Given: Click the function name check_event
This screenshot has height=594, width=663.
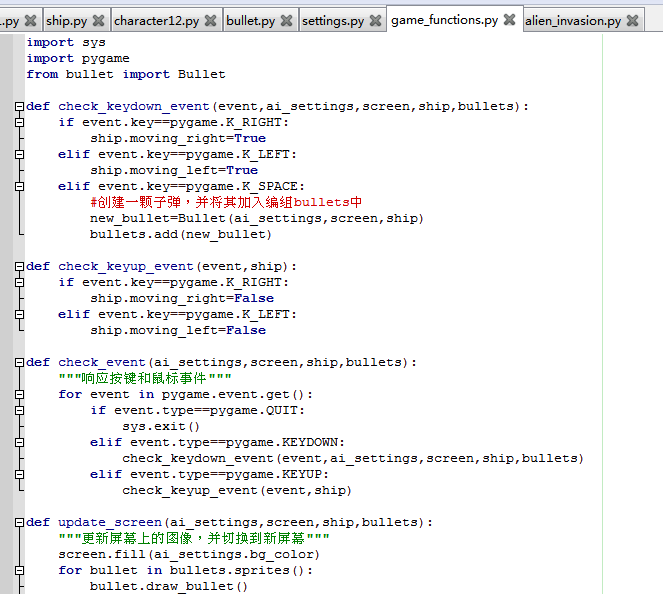Looking at the screenshot, I should 102,363.
